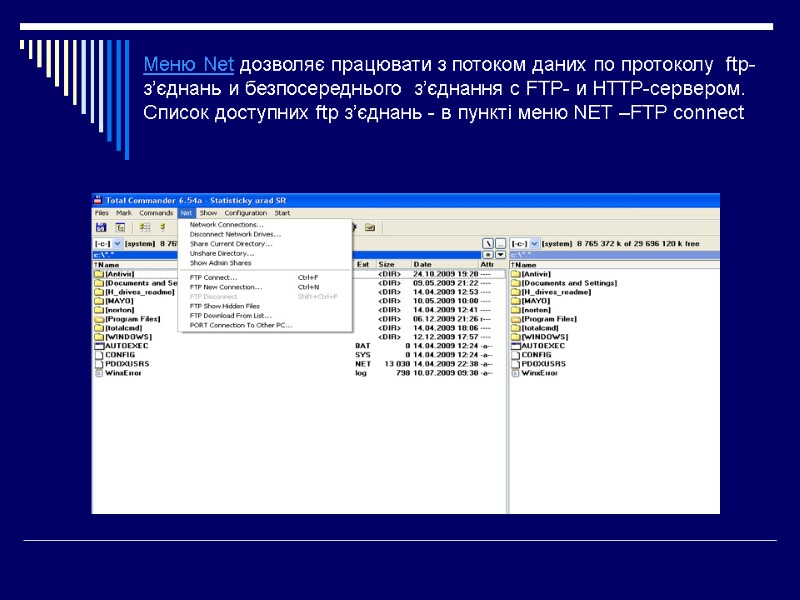Image resolution: width=800 pixels, height=600 pixels.
Task: Go to root with the backslash button
Action: click(x=488, y=244)
